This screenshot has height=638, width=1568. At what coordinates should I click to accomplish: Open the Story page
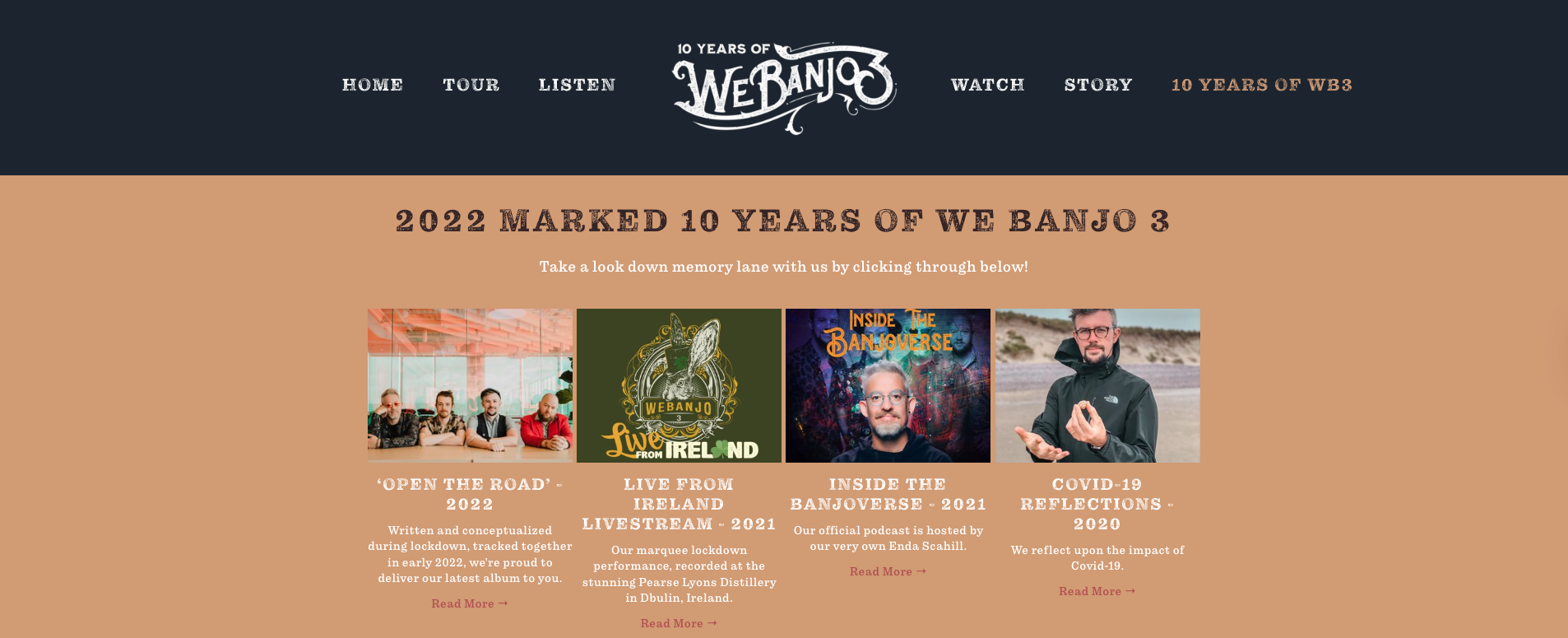click(x=1098, y=85)
